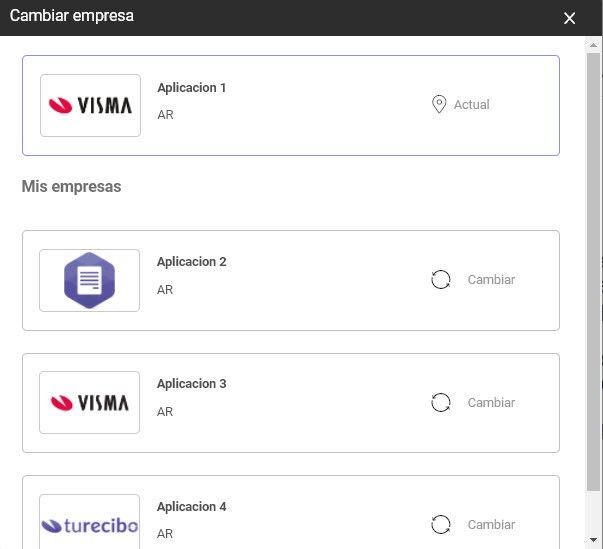
Task: Click the Mis empresas section heading
Action: click(71, 187)
